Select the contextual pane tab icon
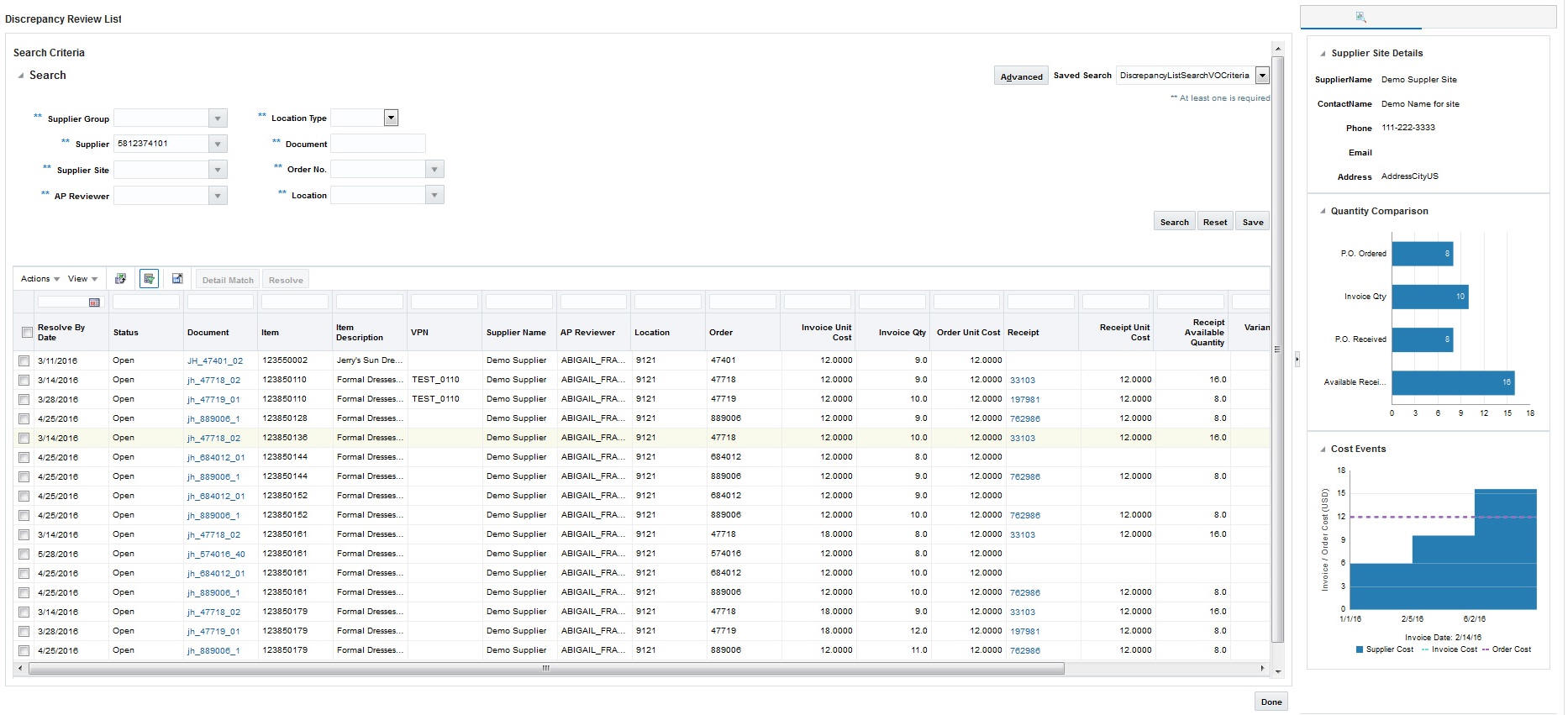Screen dimensions: 1568x715 click(x=1361, y=17)
